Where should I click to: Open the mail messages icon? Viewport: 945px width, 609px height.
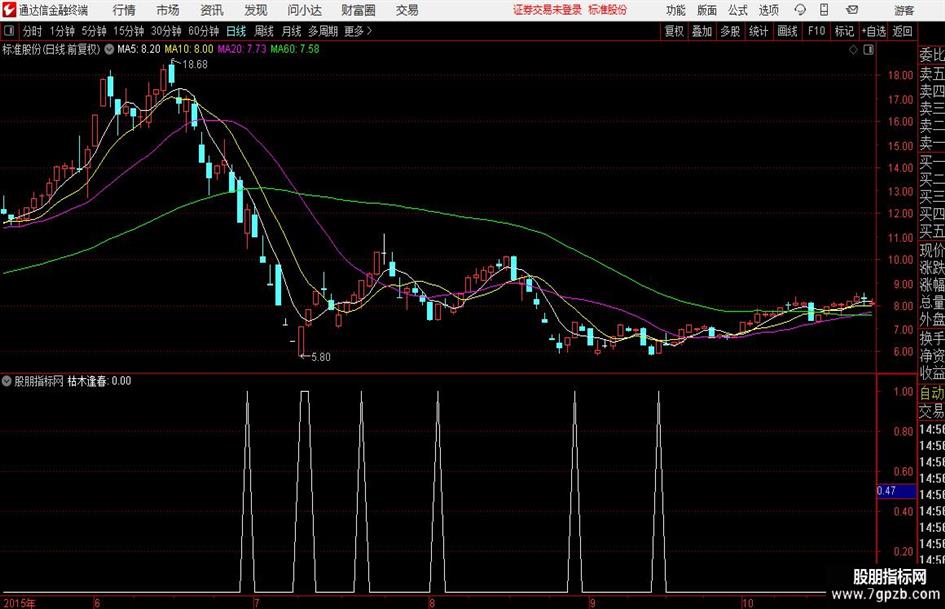(852, 10)
